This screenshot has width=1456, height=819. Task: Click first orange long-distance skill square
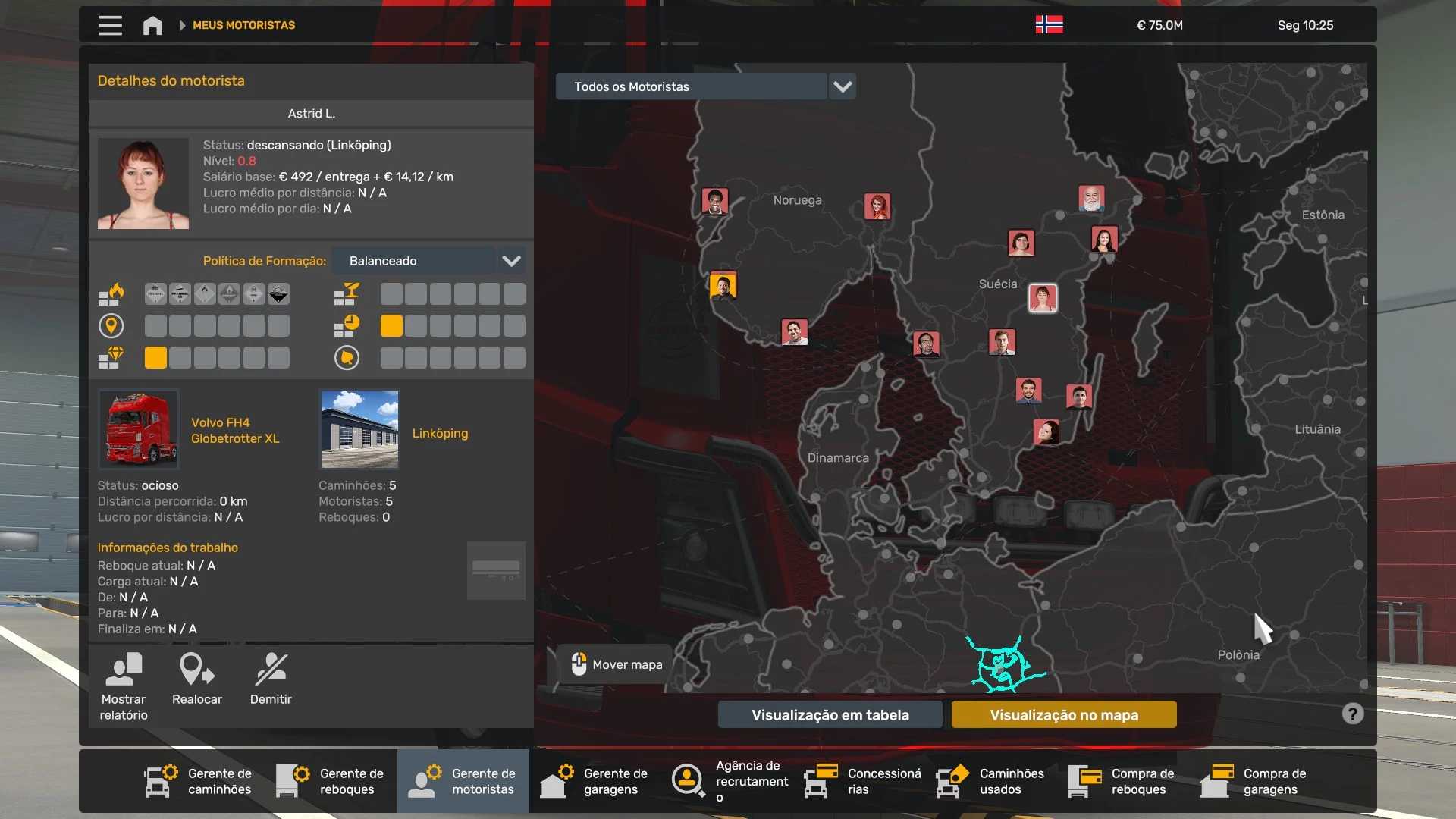point(391,326)
